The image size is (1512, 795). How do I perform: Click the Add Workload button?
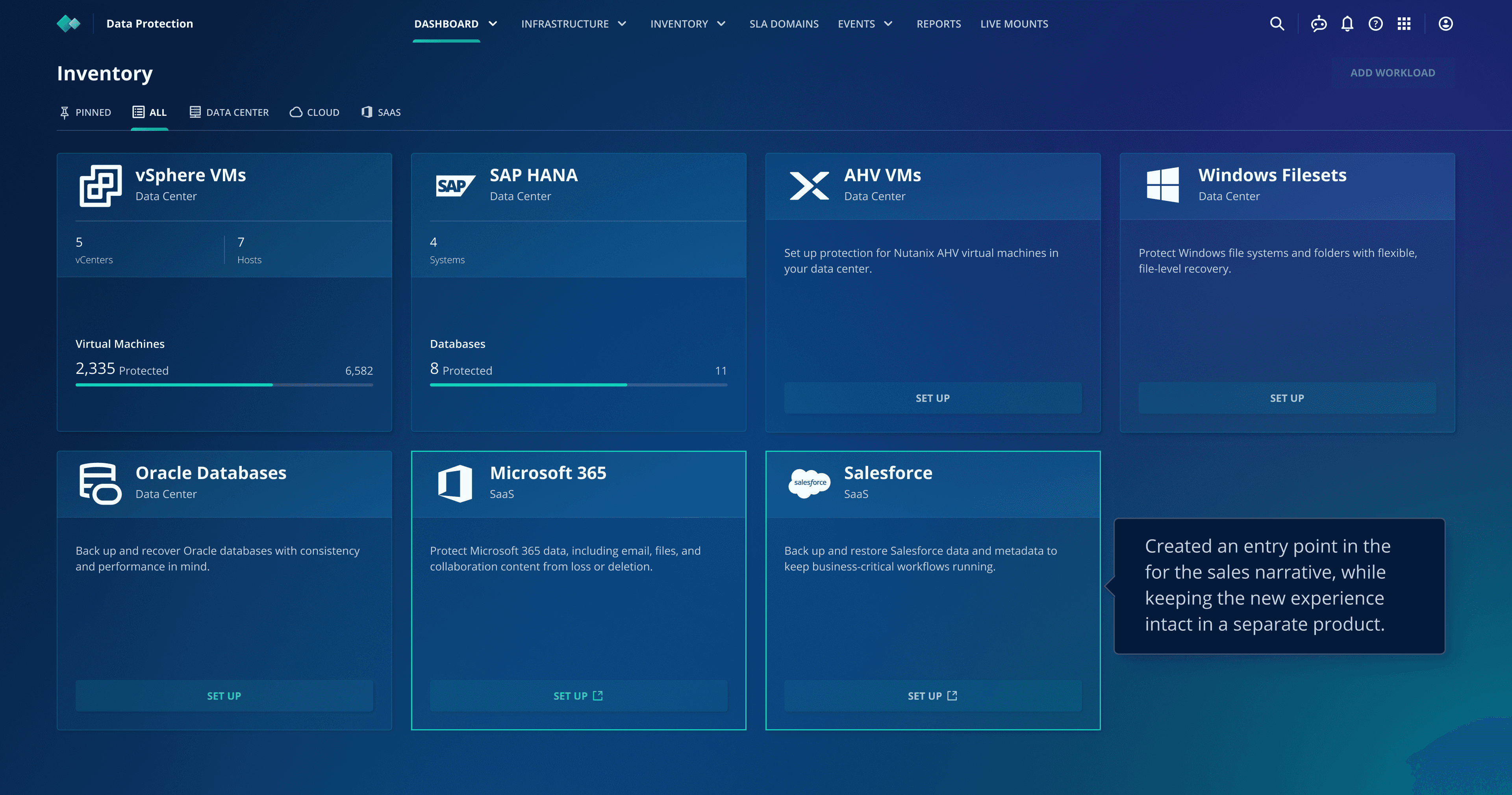tap(1392, 73)
